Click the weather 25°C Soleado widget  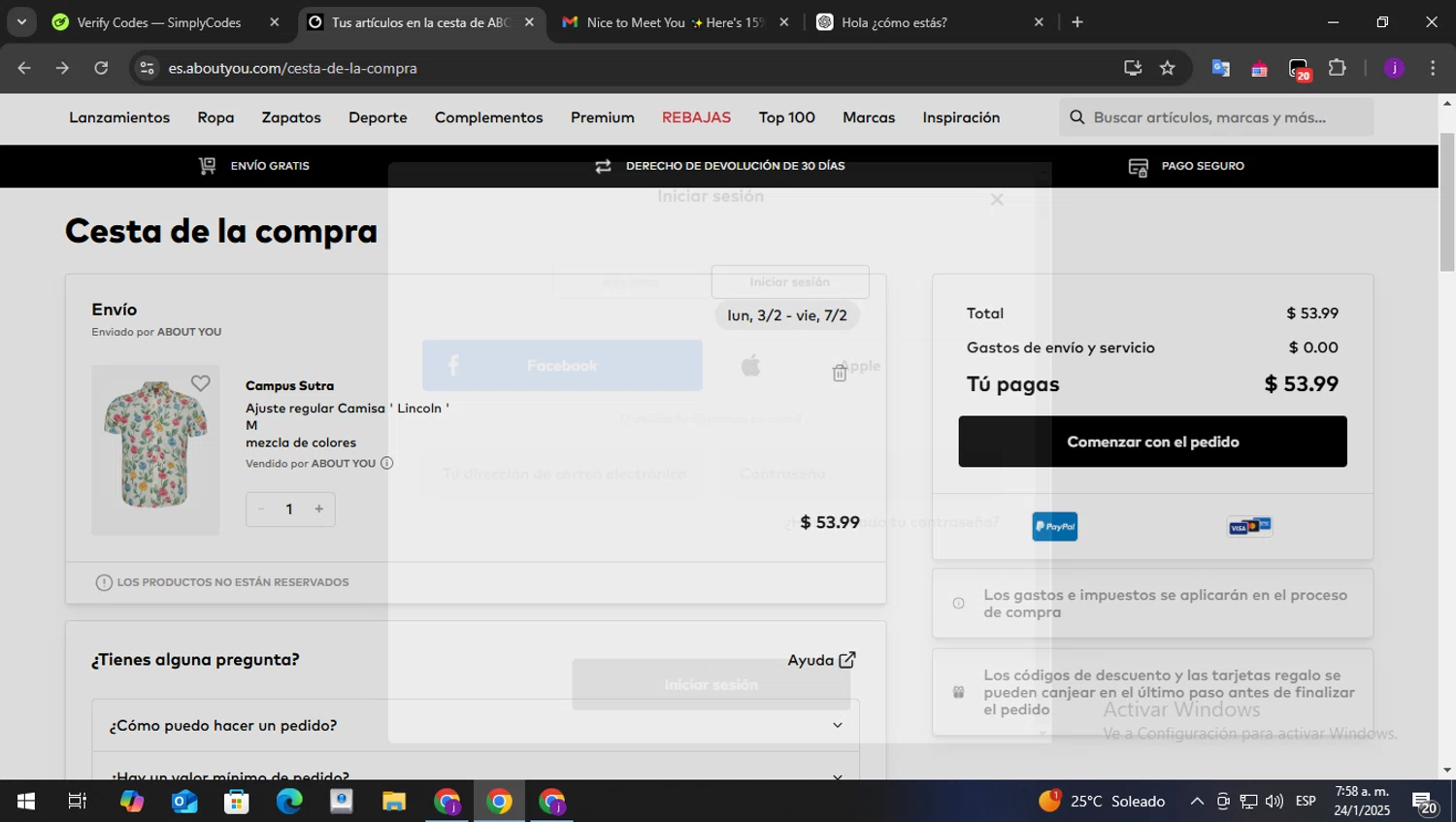(1102, 802)
